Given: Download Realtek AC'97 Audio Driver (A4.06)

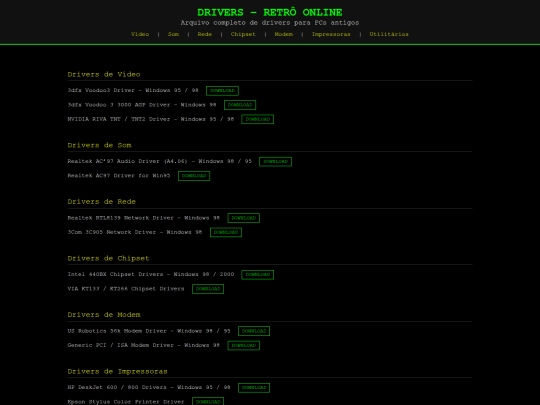Looking at the screenshot, I should coord(275,162).
